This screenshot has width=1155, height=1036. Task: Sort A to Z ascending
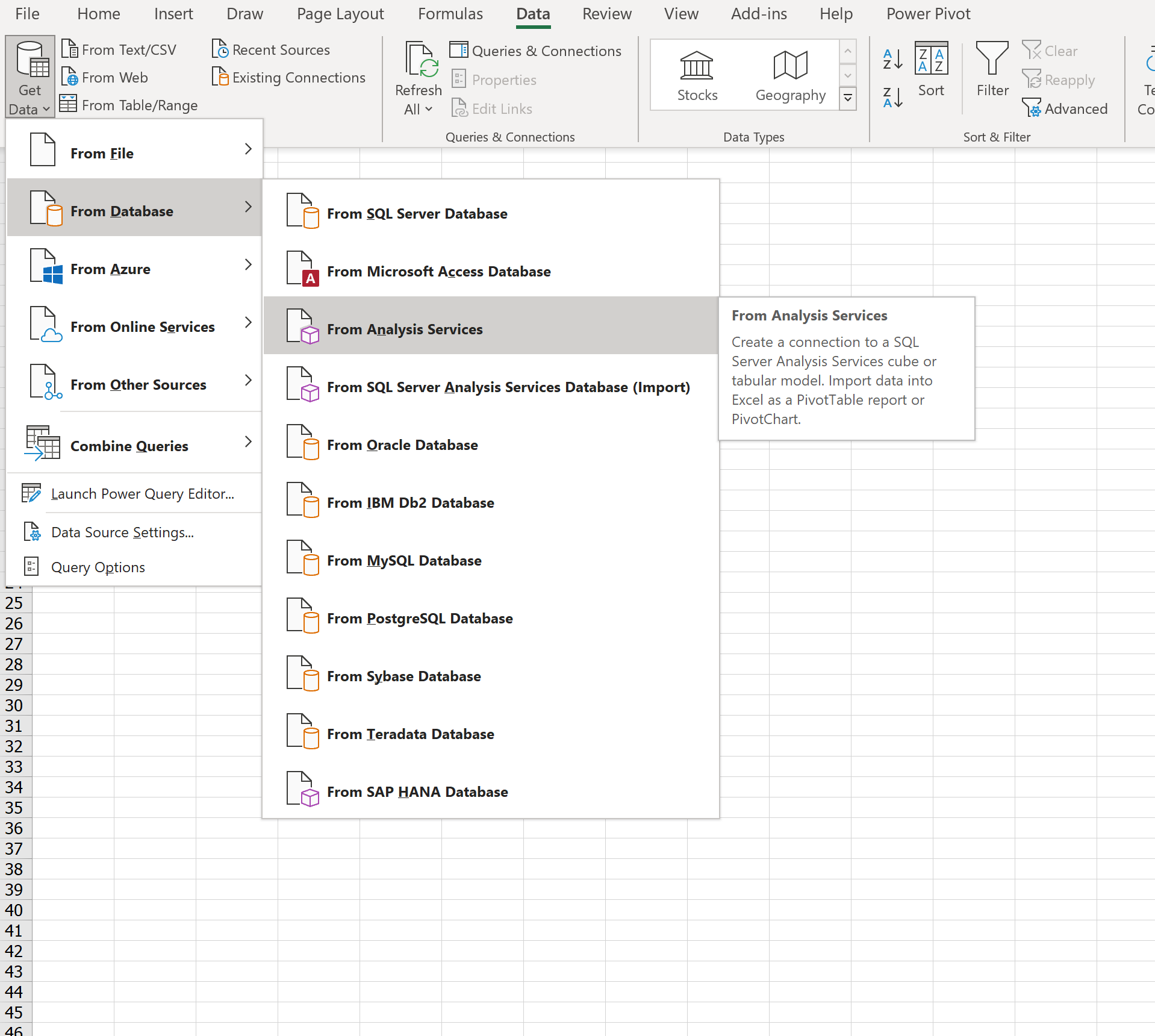click(x=892, y=59)
